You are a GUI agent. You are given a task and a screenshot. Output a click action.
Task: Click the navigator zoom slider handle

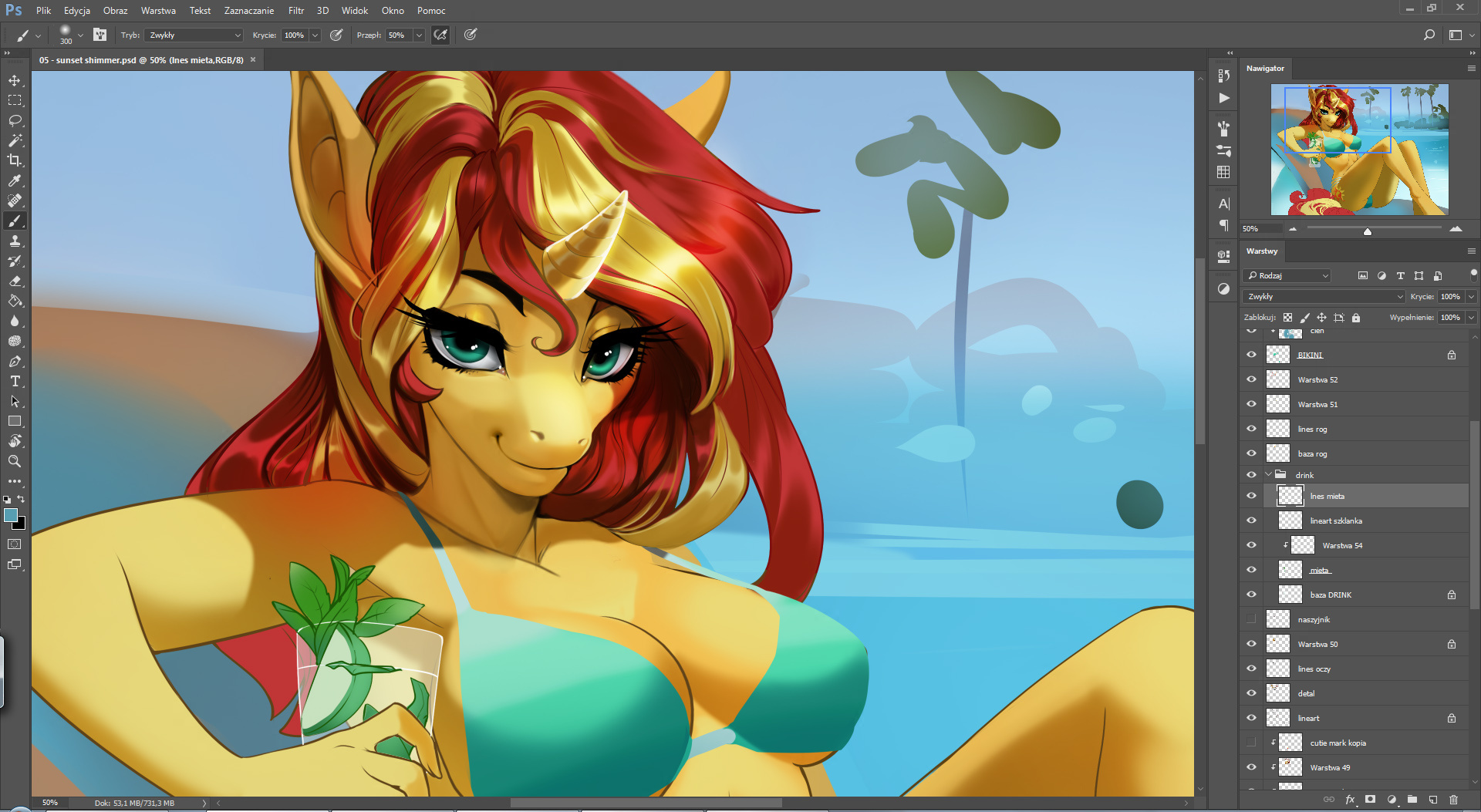1368,231
